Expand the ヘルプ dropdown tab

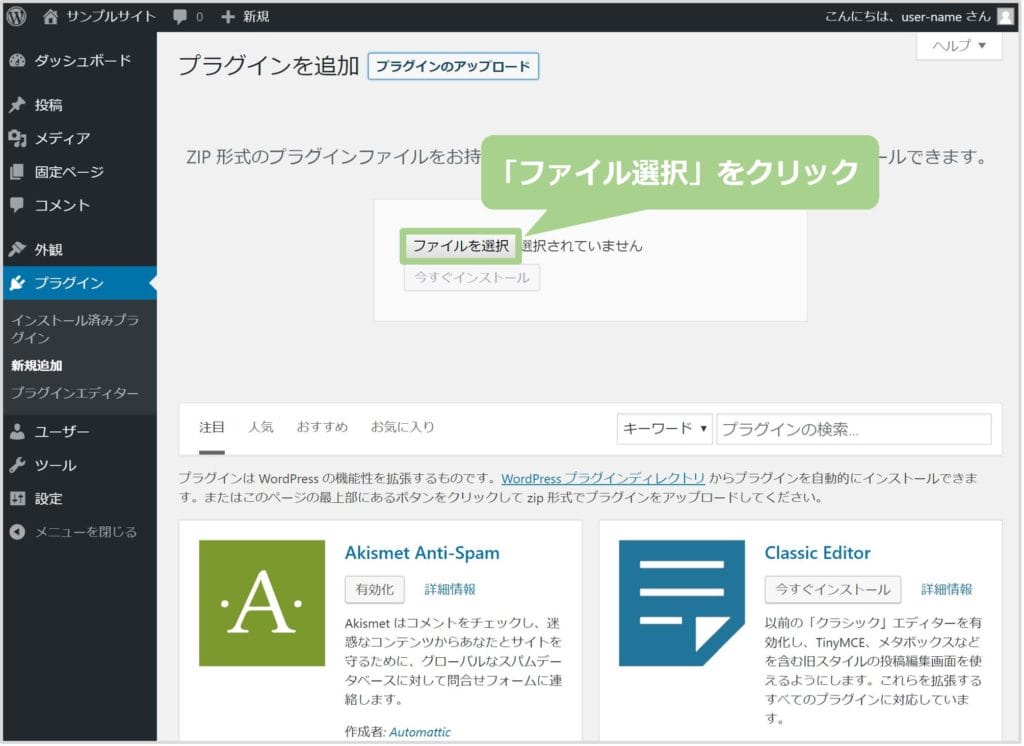[959, 46]
